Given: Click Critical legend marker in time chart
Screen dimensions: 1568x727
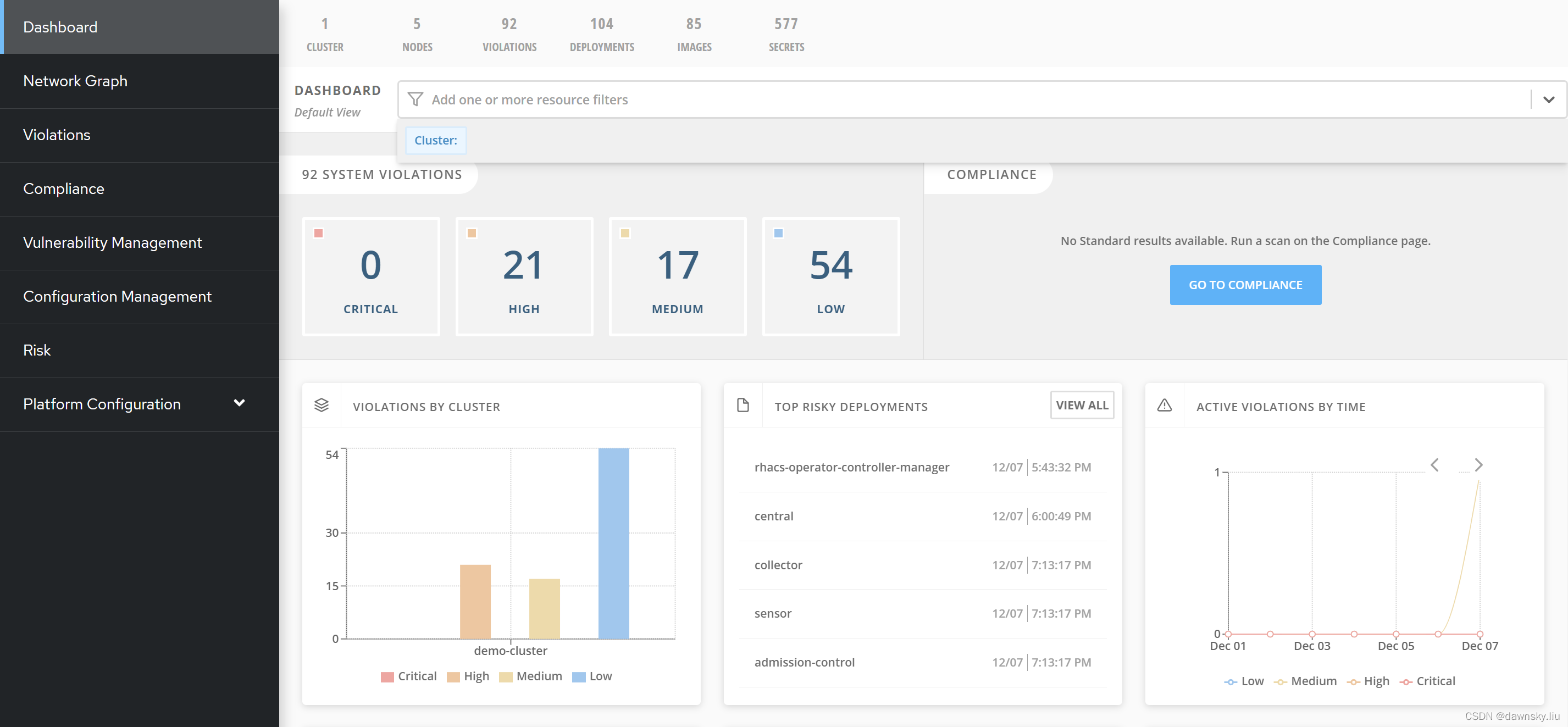Looking at the screenshot, I should [1406, 681].
